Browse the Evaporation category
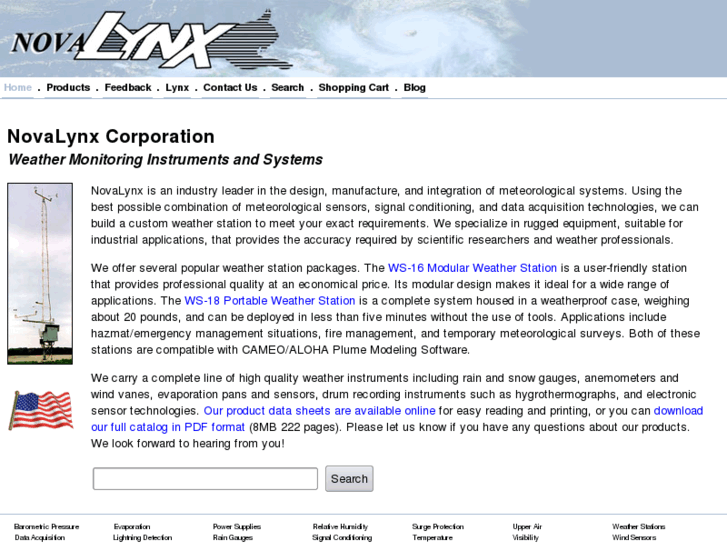The height and width of the screenshot is (545, 727). coord(132,526)
